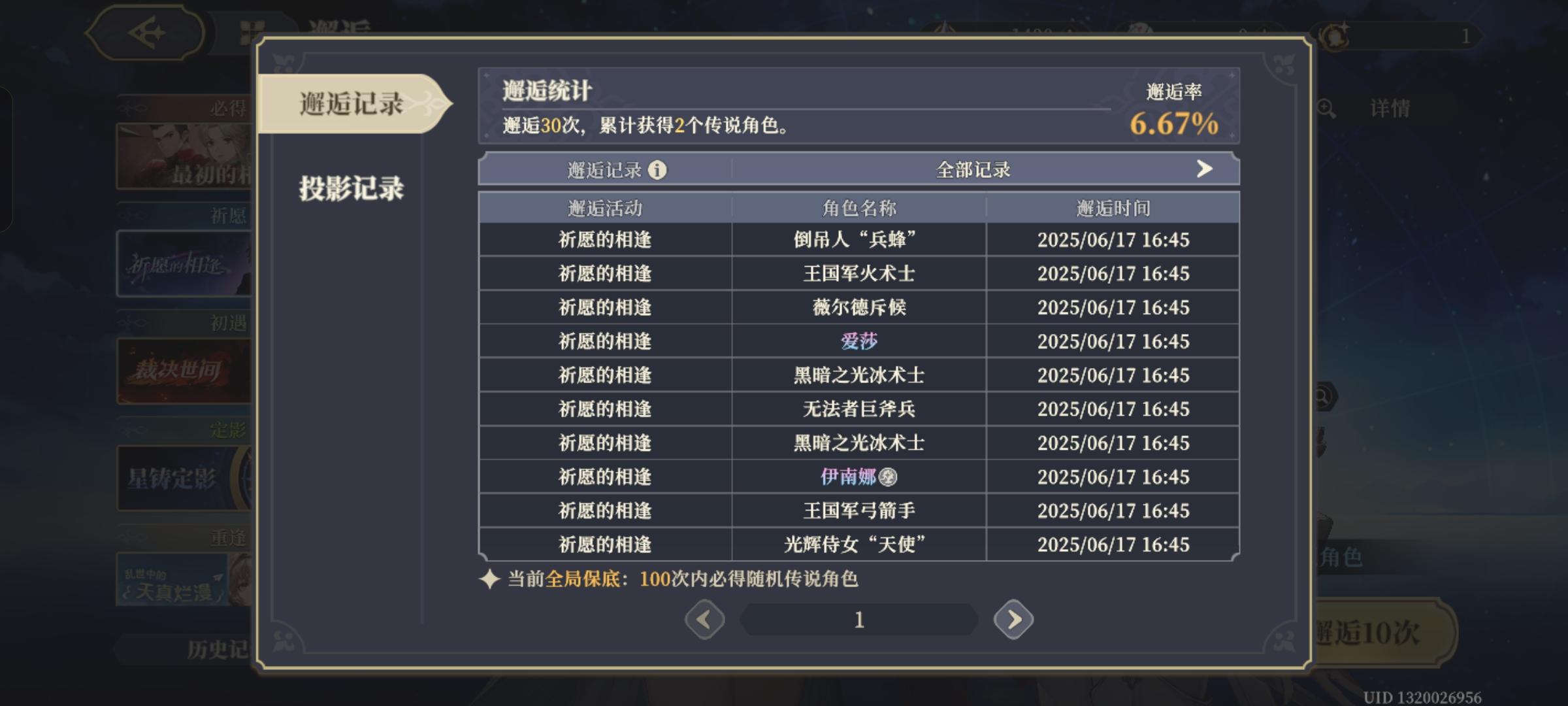Screen dimensions: 1568x706
Task: Click the 爱莎 character name row
Action: [858, 341]
